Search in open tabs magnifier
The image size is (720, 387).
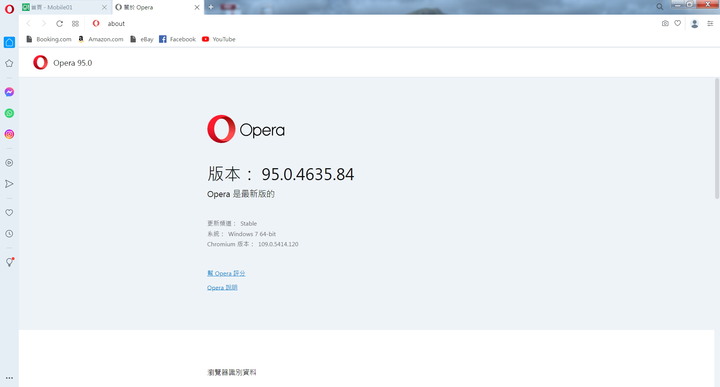click(x=659, y=6)
